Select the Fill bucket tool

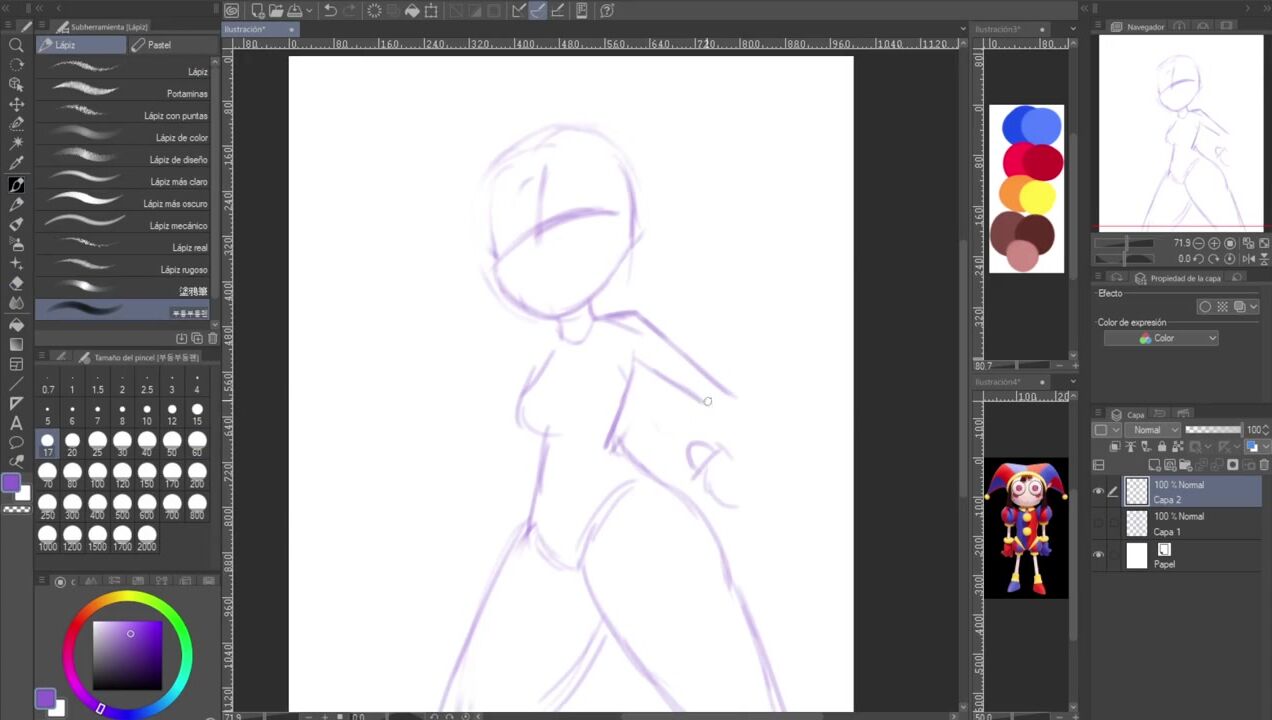pos(16,324)
